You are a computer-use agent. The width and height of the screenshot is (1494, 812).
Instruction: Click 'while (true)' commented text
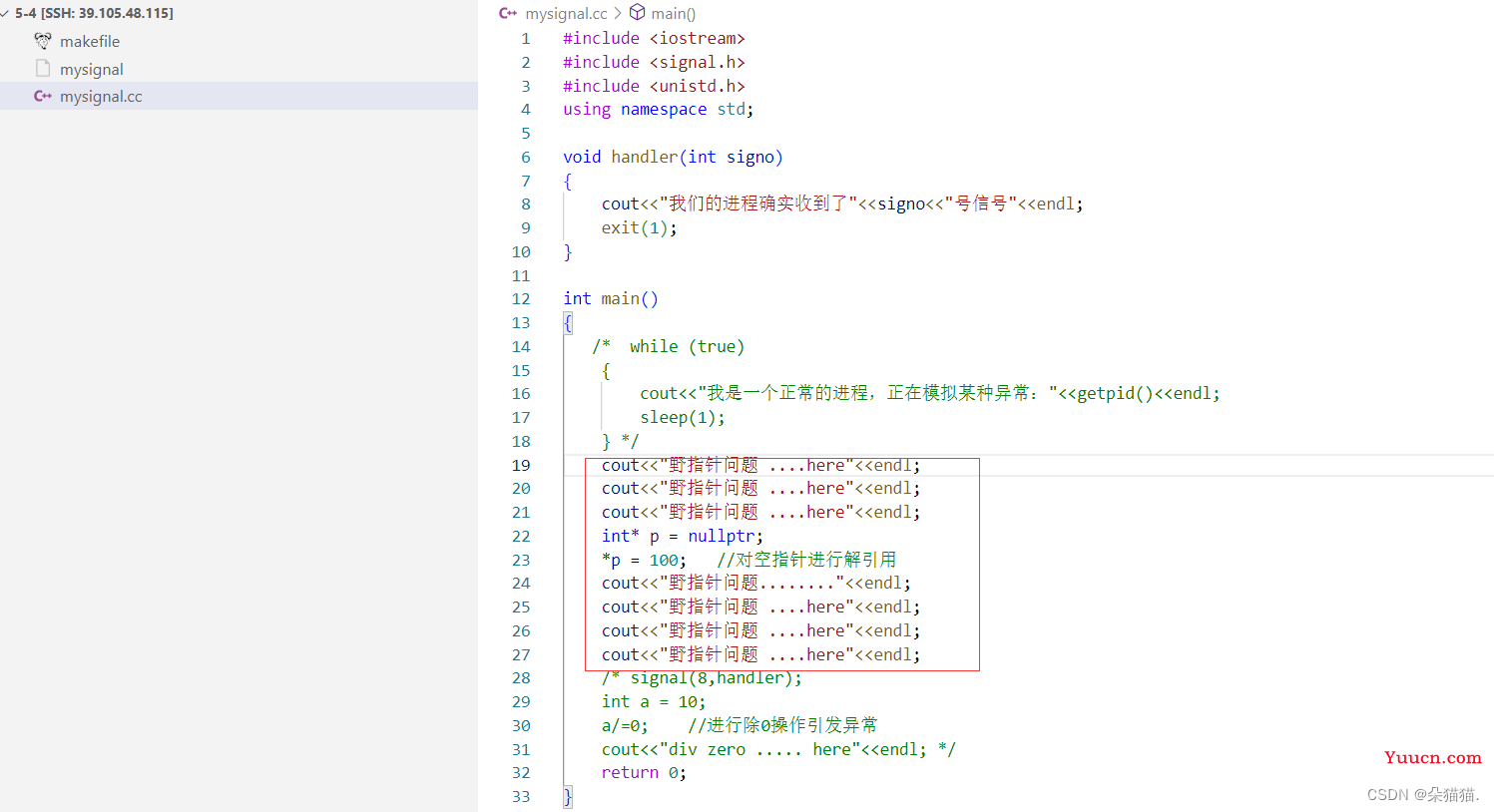click(x=687, y=346)
